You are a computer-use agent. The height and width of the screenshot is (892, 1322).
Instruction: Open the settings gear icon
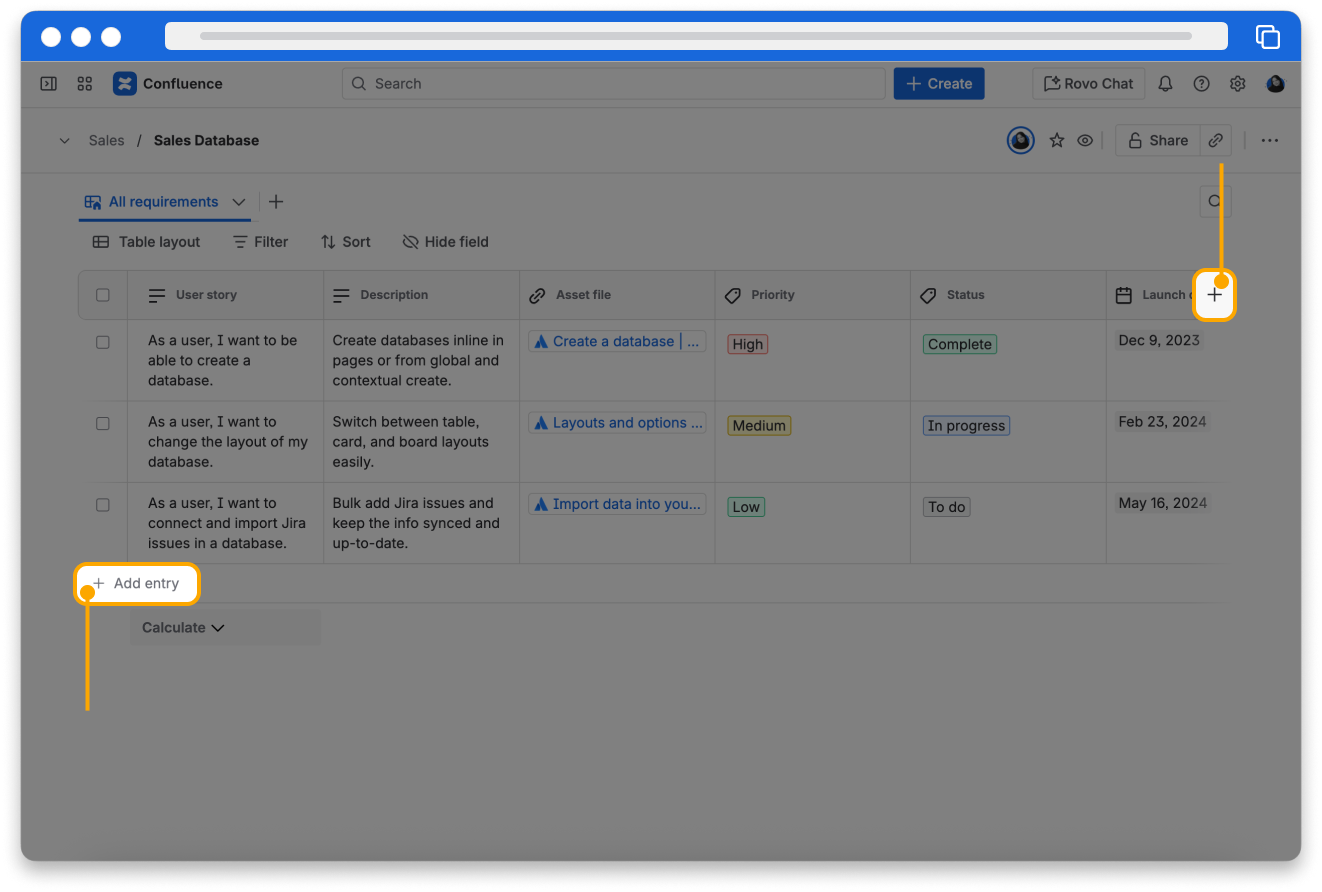click(x=1237, y=84)
